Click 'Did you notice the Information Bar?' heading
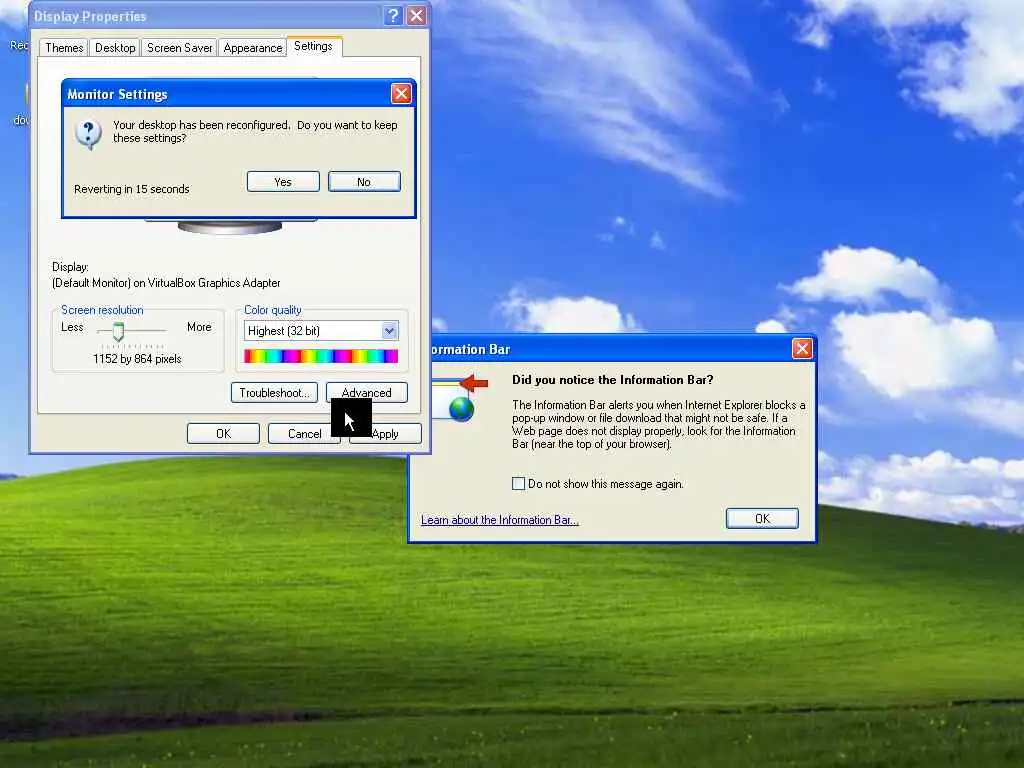Image resolution: width=1024 pixels, height=768 pixels. coord(613,380)
